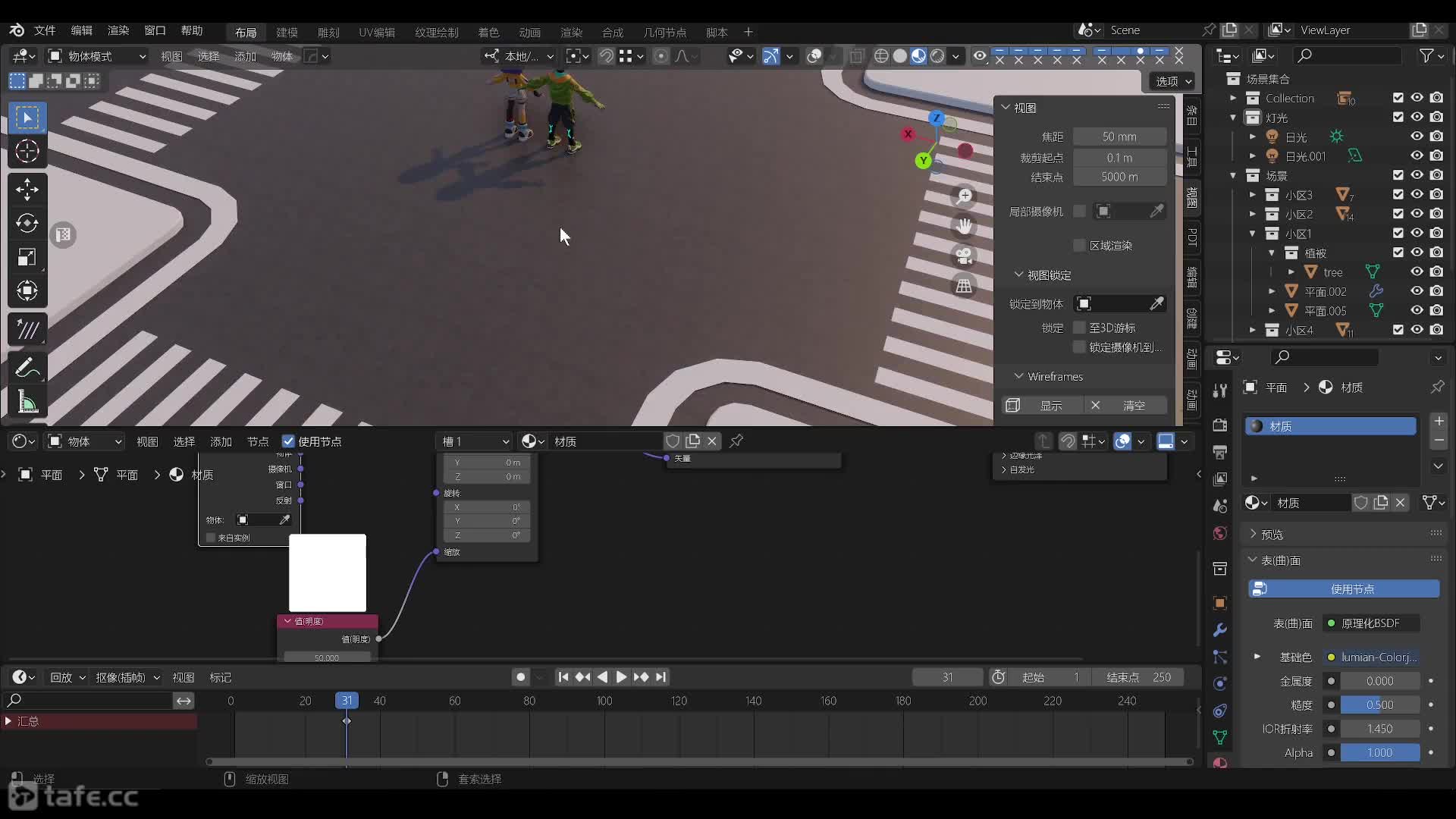Enable the Render Region checkbox
The width and height of the screenshot is (1456, 819).
(1079, 246)
